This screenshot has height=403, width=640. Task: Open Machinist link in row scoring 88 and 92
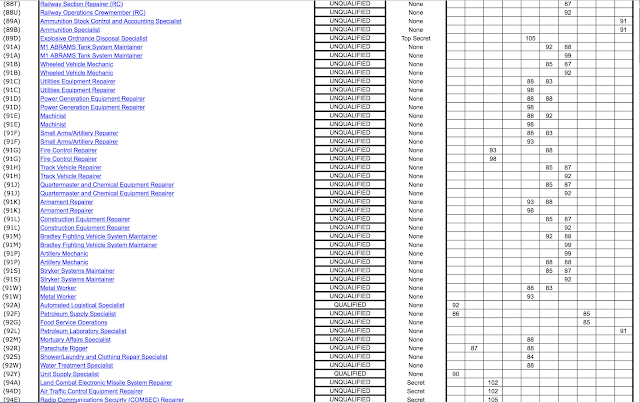[x=53, y=116]
